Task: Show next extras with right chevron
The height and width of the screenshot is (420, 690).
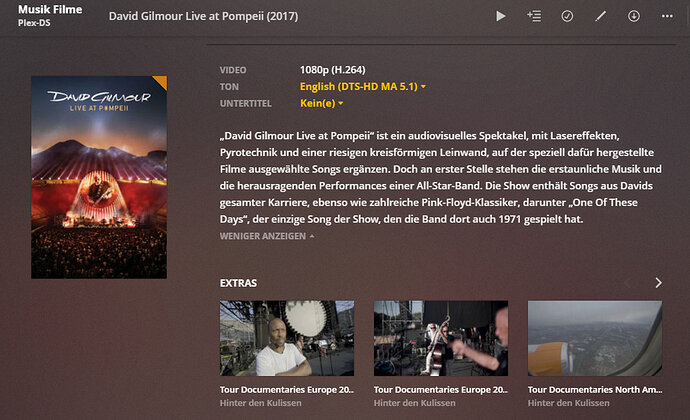Action: click(658, 283)
